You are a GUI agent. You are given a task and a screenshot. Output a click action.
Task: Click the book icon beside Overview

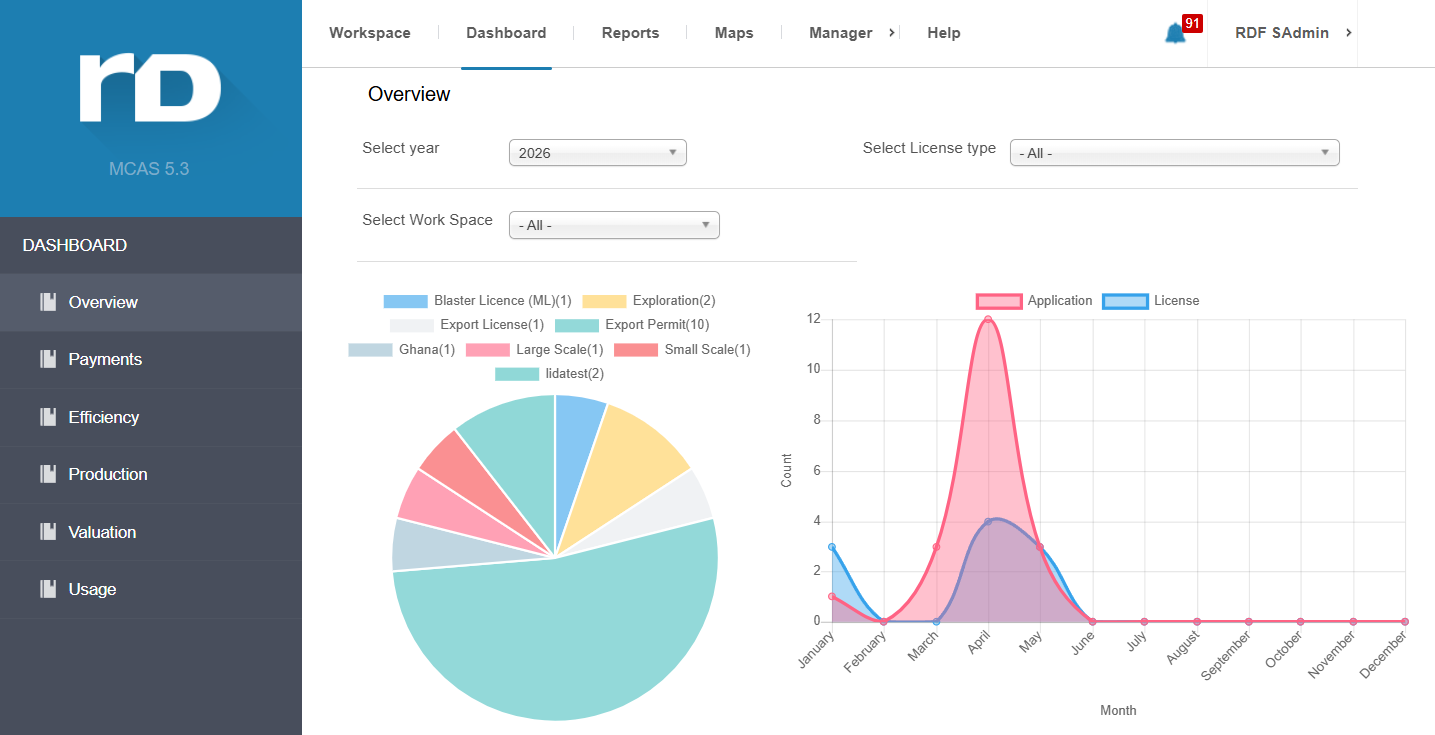tap(47, 302)
